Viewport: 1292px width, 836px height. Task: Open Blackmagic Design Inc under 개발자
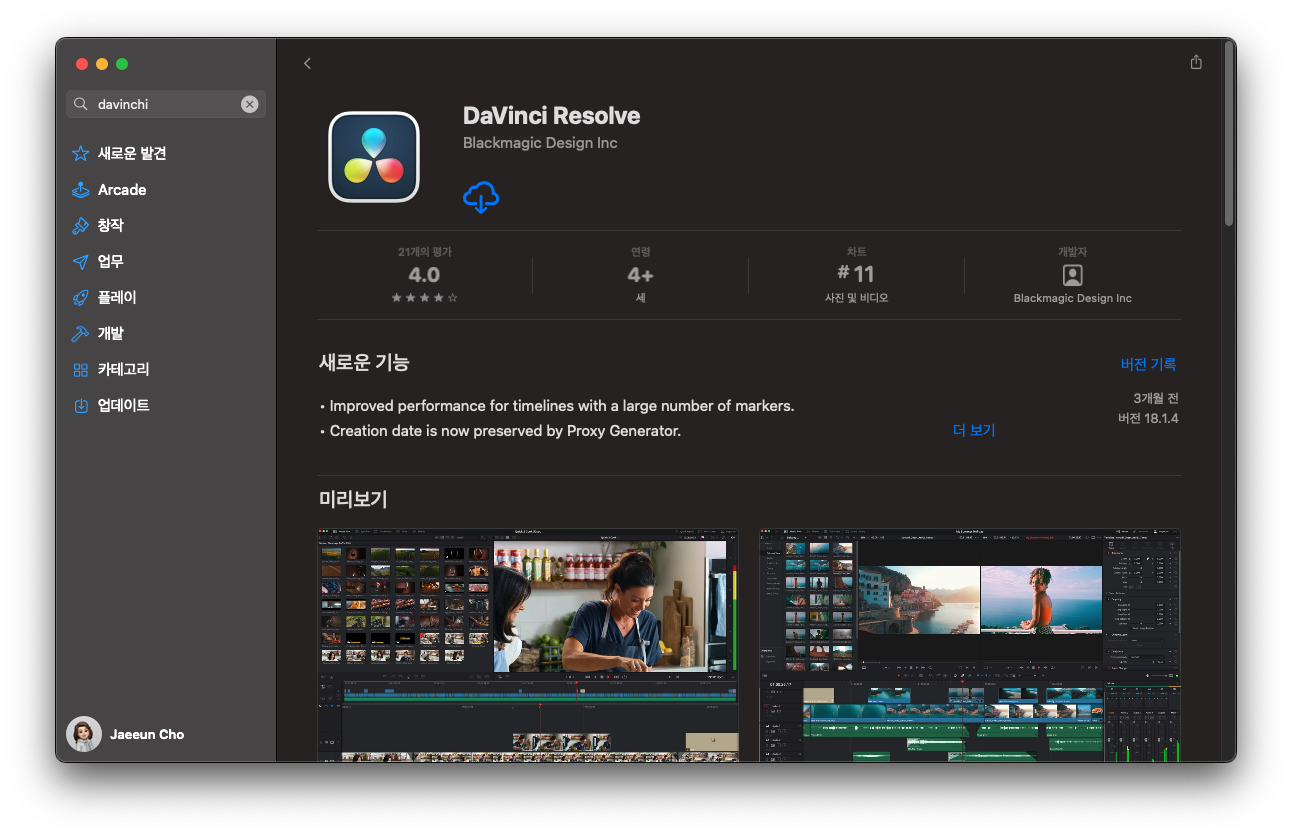coord(1072,298)
